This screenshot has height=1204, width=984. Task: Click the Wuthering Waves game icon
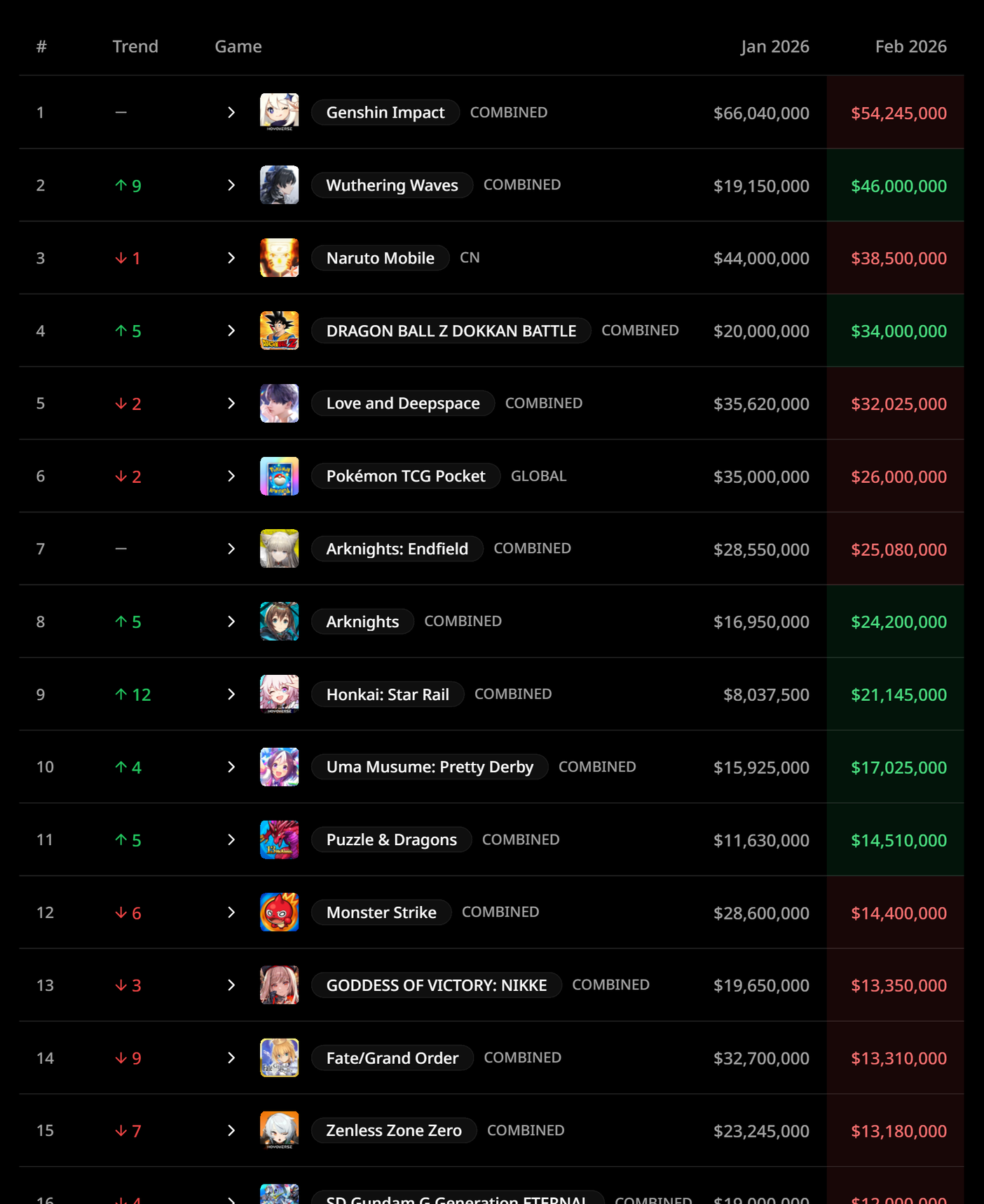click(279, 185)
